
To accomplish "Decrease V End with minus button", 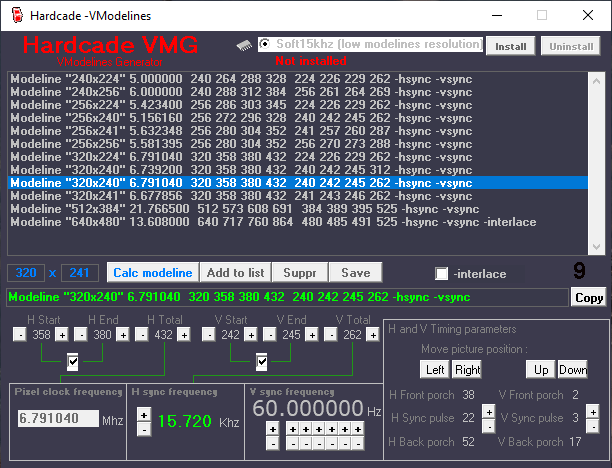I will click(270, 335).
